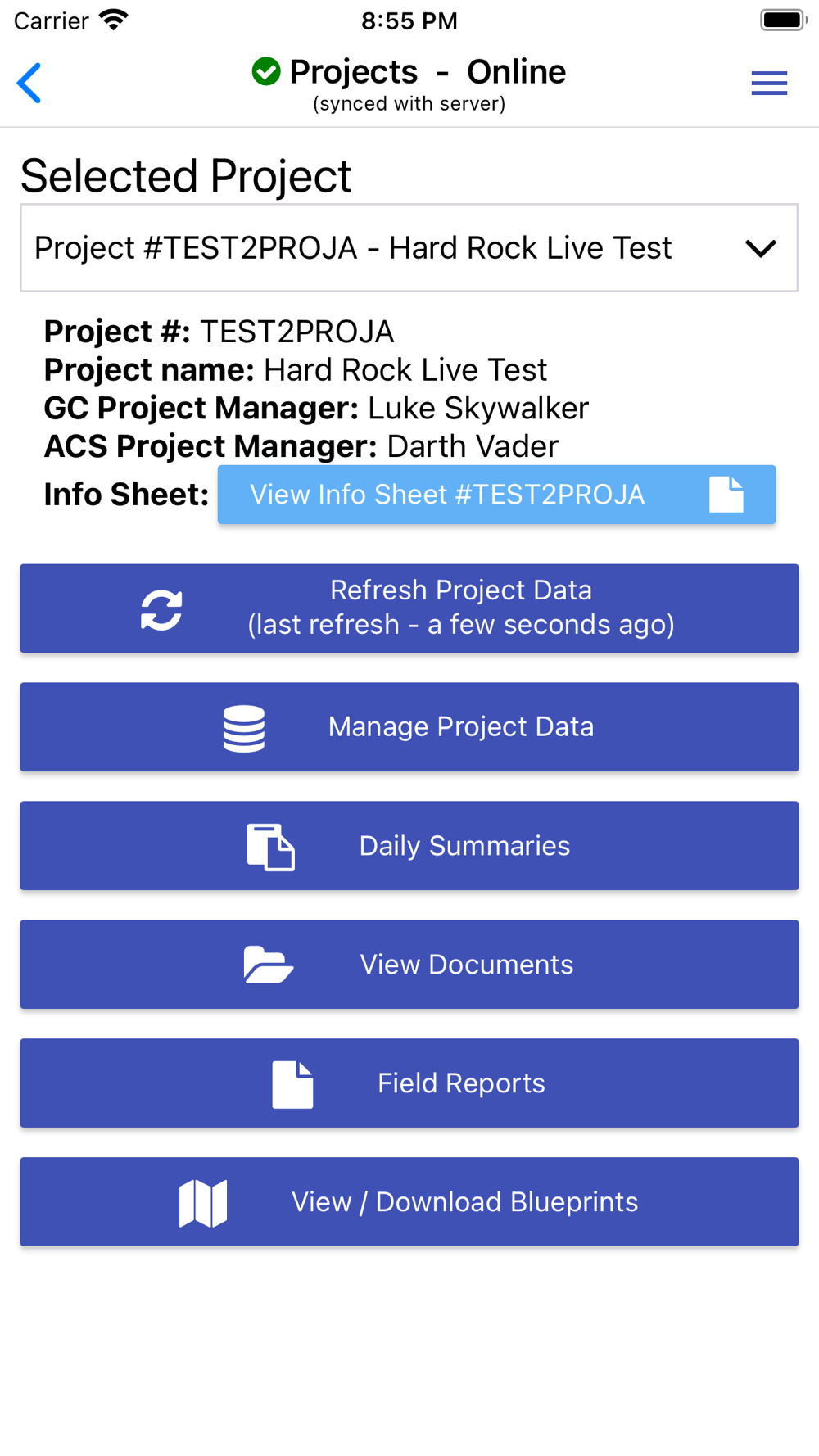Go to Daily Summaries

pos(409,846)
